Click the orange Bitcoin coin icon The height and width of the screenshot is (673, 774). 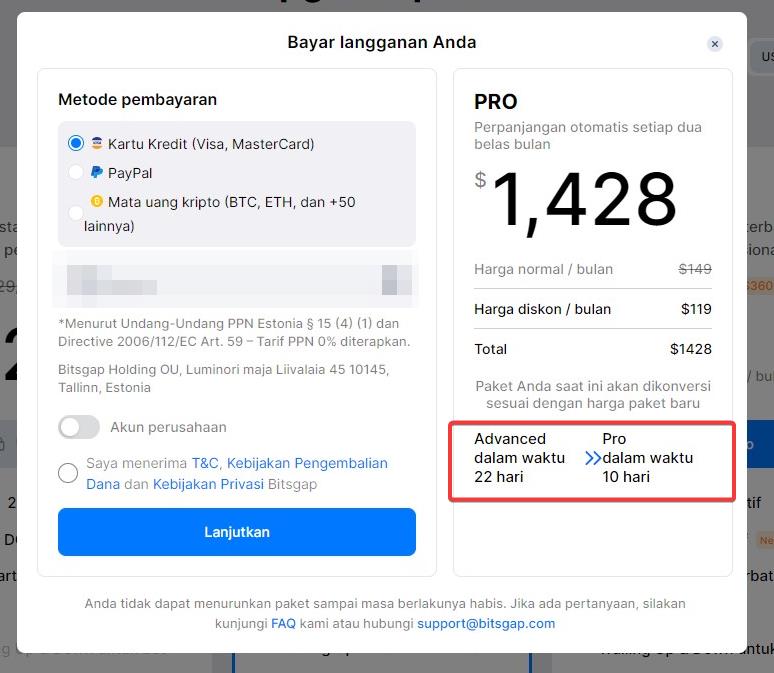pyautogui.click(x=97, y=201)
